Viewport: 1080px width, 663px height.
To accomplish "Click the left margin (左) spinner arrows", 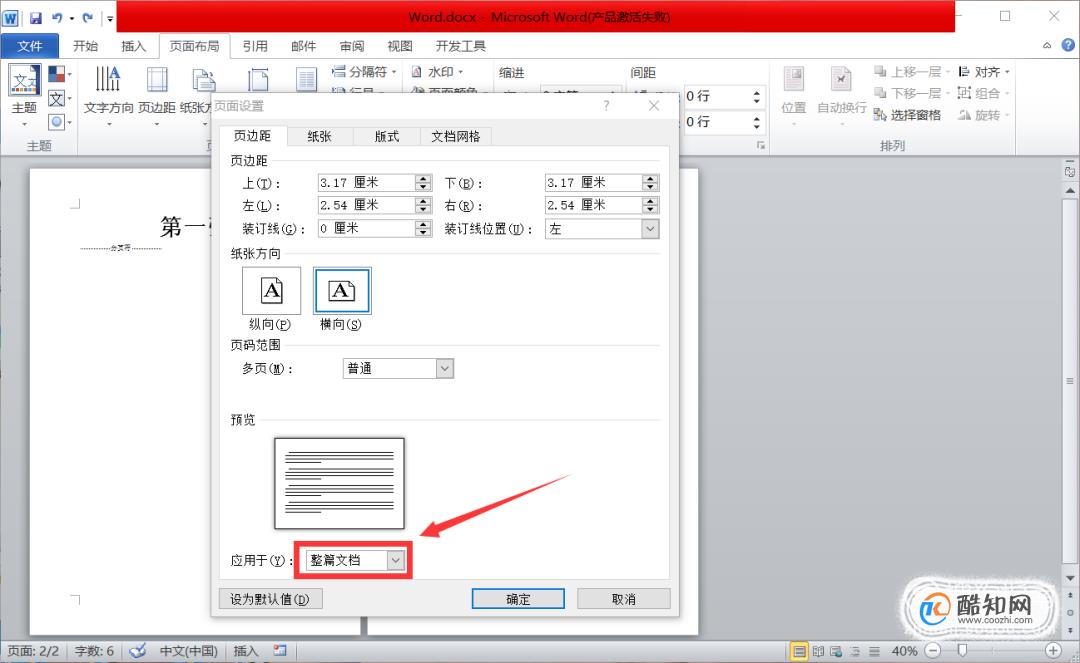I will tap(424, 205).
